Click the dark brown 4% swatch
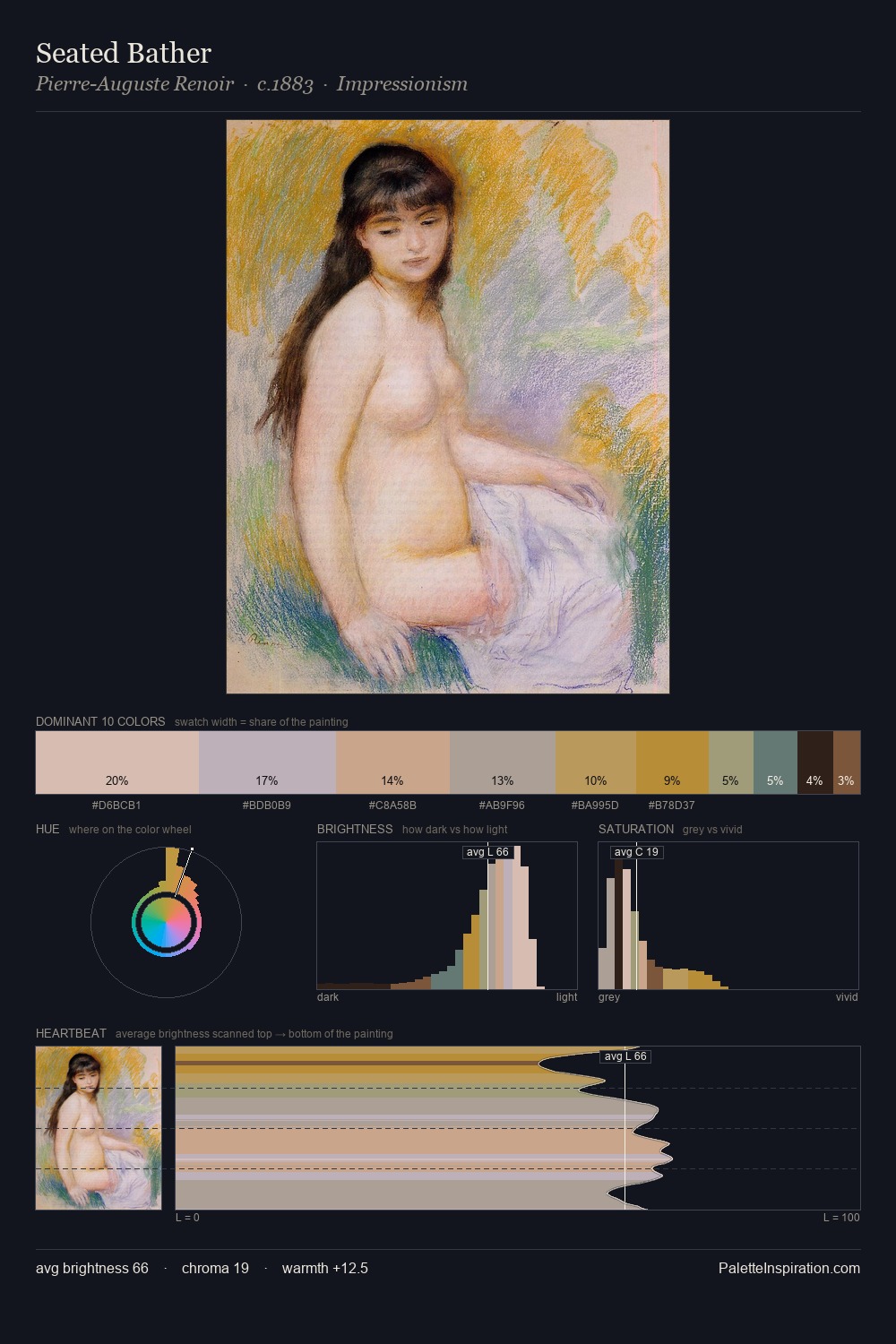Viewport: 896px width, 1344px height. click(815, 762)
